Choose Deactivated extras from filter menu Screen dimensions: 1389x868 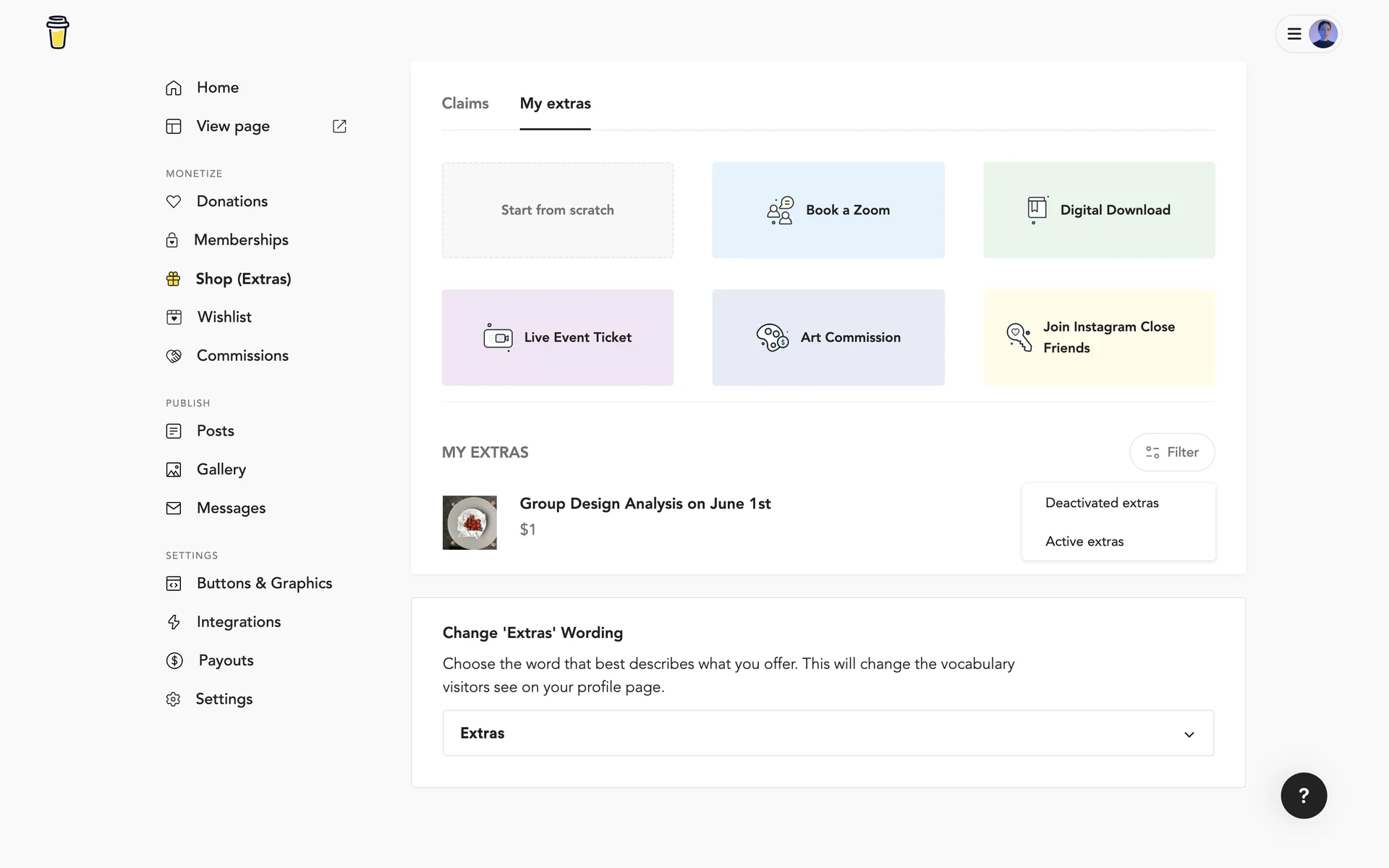1102,503
